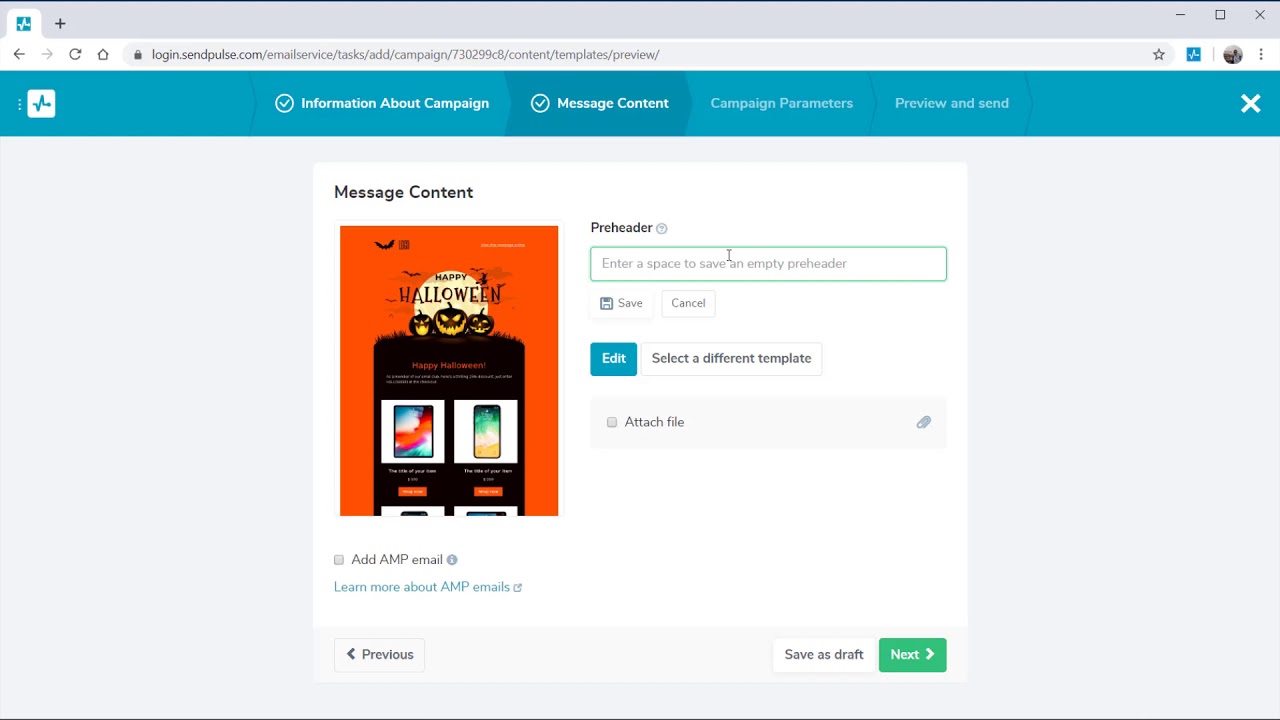Open Learn more about AMP emails link

[x=428, y=587]
